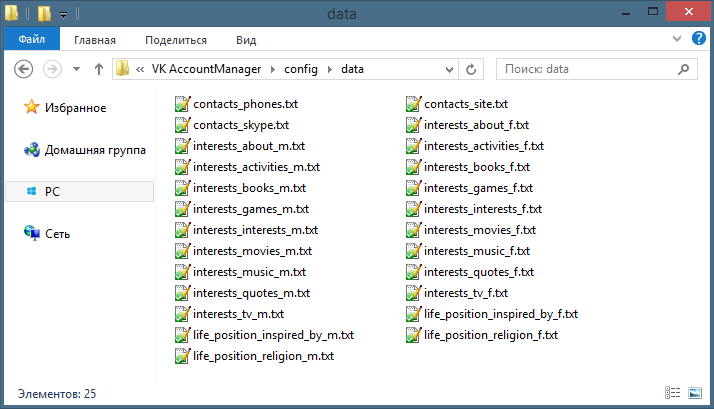714x409 pixels.
Task: Click the interests_interests_m.txt file icon
Action: (182, 230)
